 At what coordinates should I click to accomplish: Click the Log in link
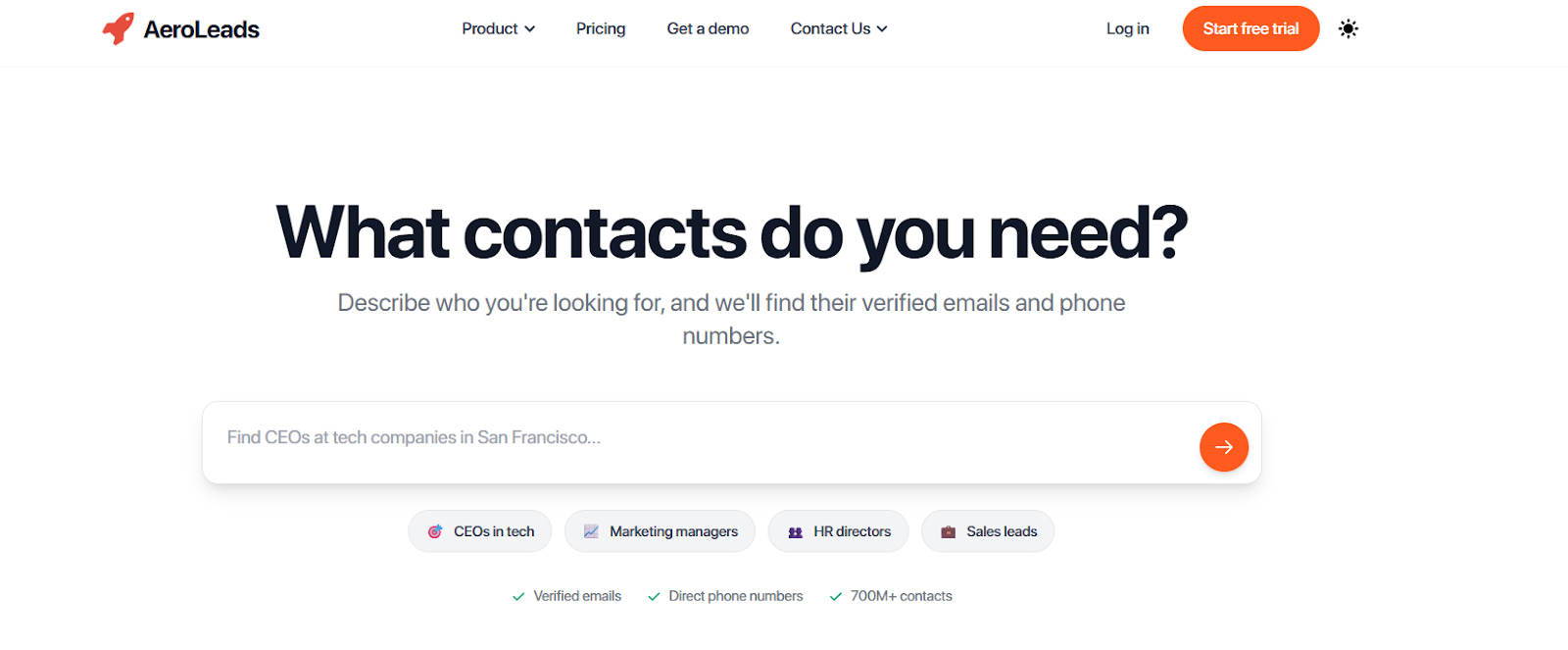coord(1127,28)
